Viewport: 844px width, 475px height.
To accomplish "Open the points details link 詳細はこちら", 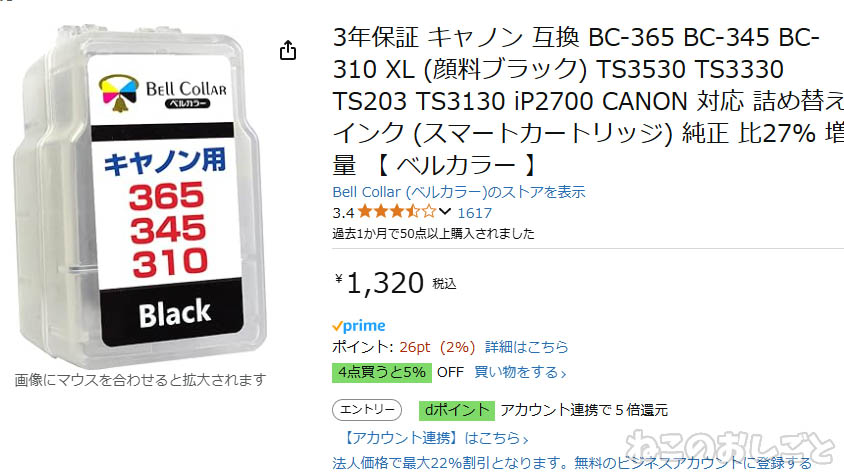I will (526, 347).
